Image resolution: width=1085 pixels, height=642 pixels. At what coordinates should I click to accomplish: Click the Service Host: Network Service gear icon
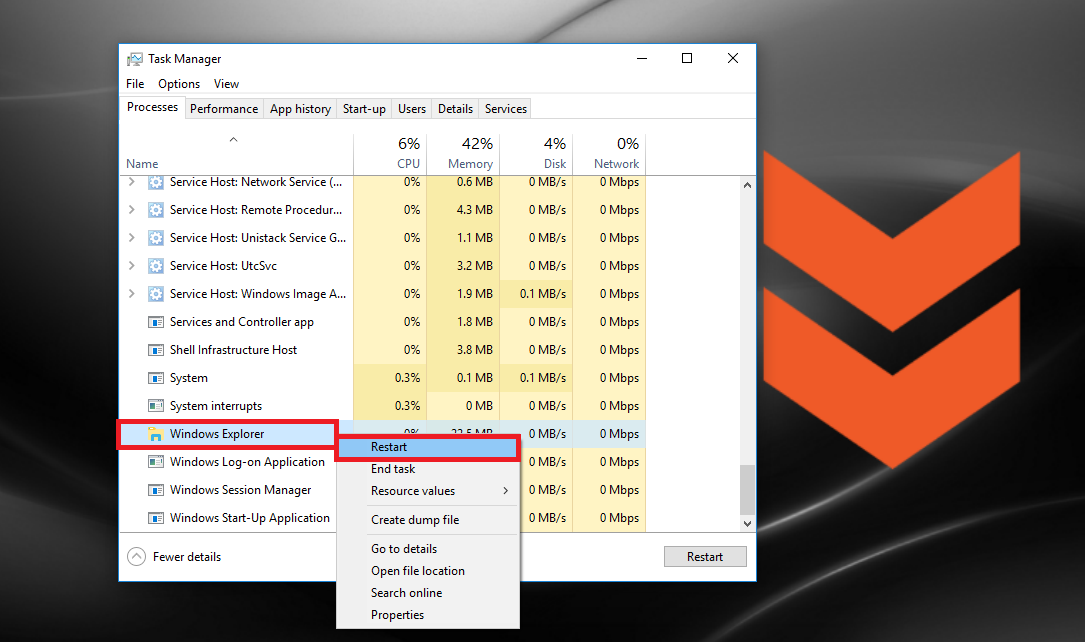pos(156,182)
